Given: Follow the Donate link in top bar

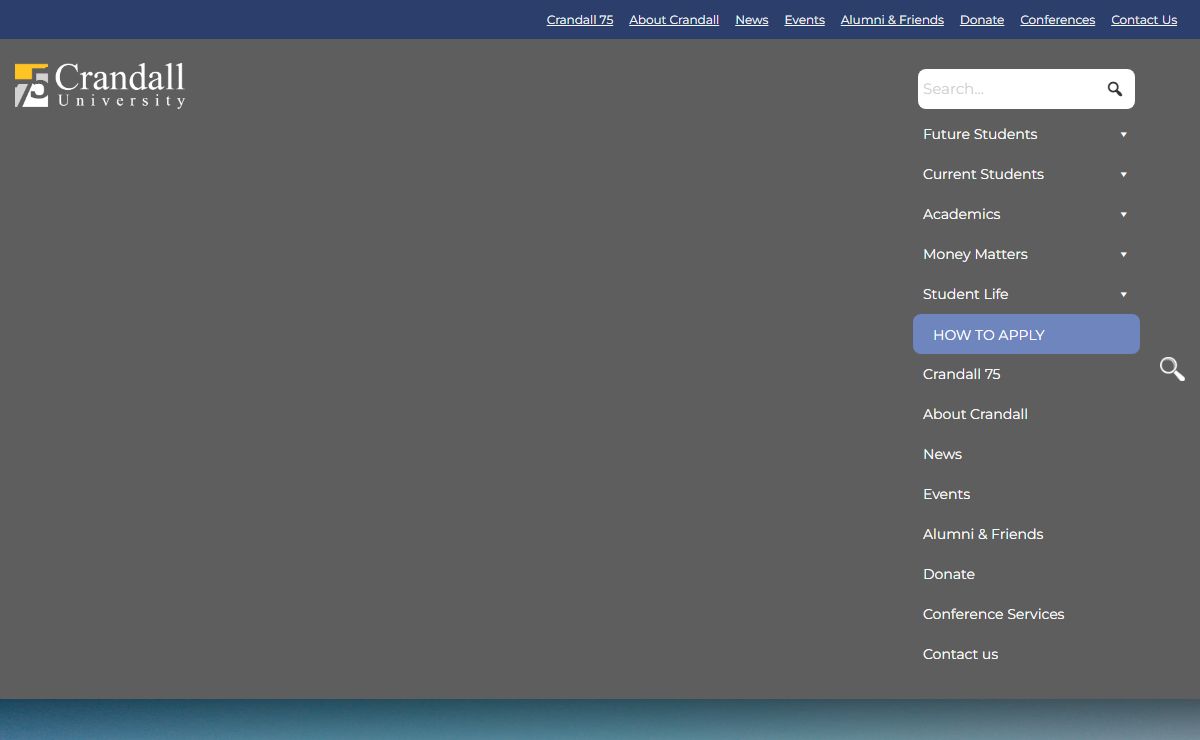Looking at the screenshot, I should tap(982, 20).
